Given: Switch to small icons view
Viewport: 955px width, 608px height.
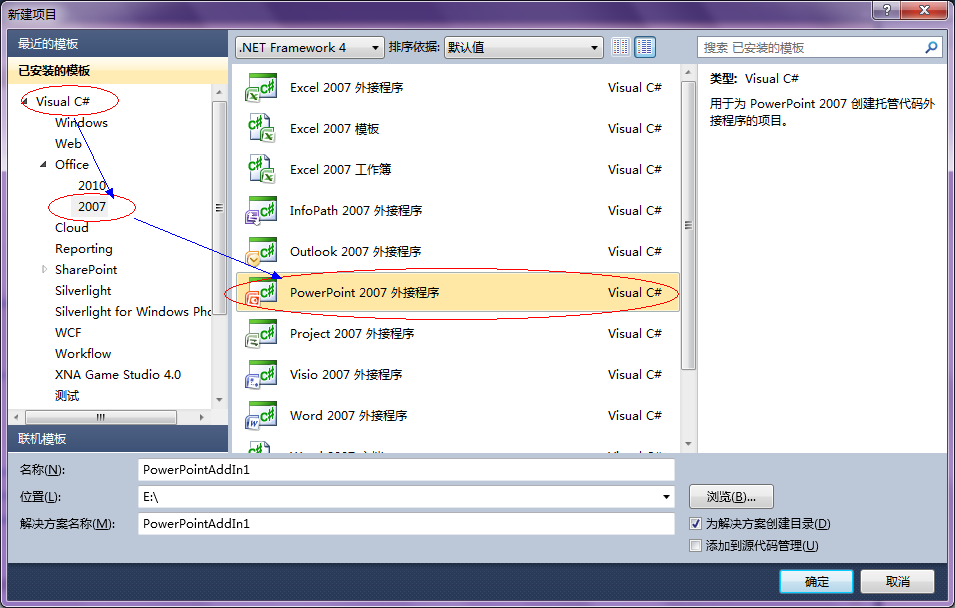Looking at the screenshot, I should [621, 47].
